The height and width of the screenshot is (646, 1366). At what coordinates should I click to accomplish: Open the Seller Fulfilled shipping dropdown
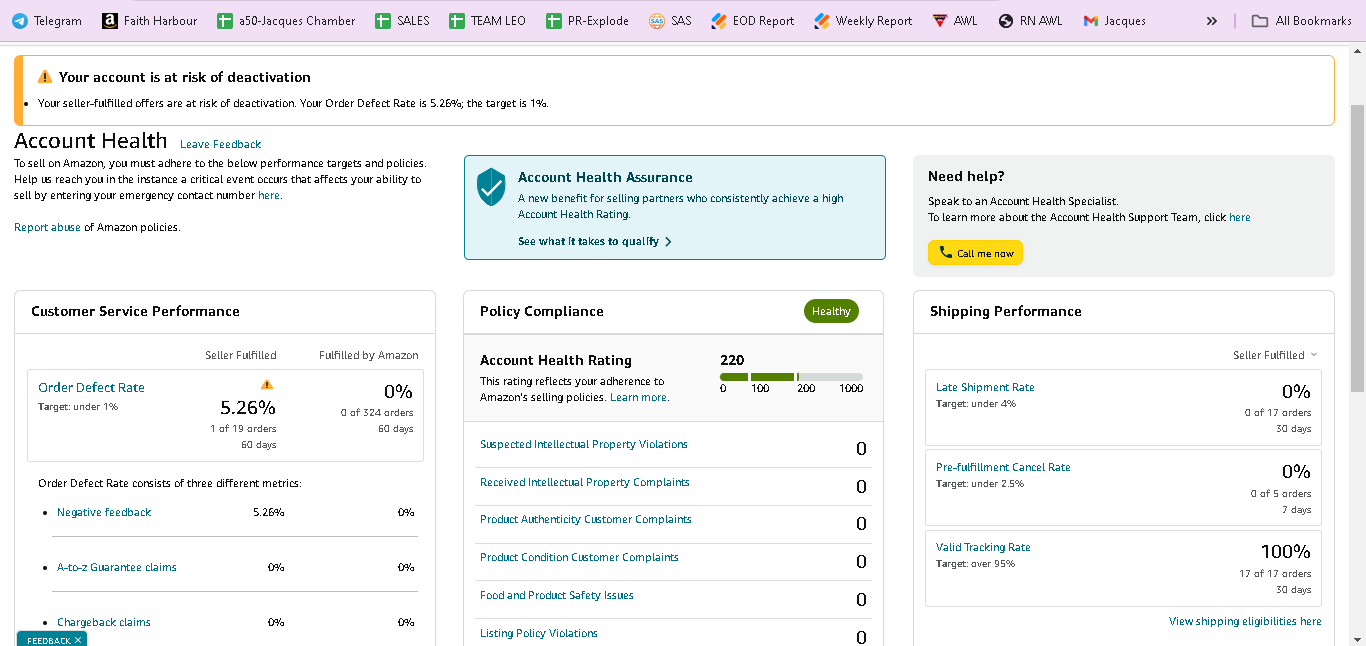click(1275, 355)
